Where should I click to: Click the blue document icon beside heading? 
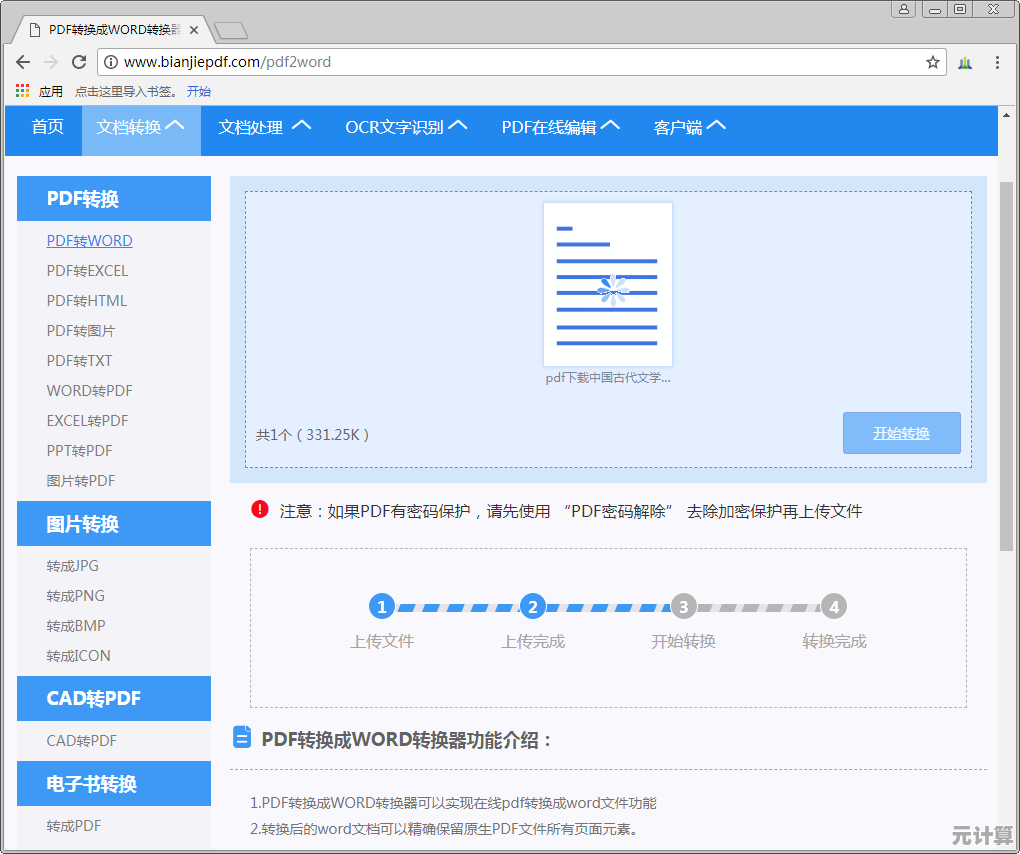coord(241,738)
